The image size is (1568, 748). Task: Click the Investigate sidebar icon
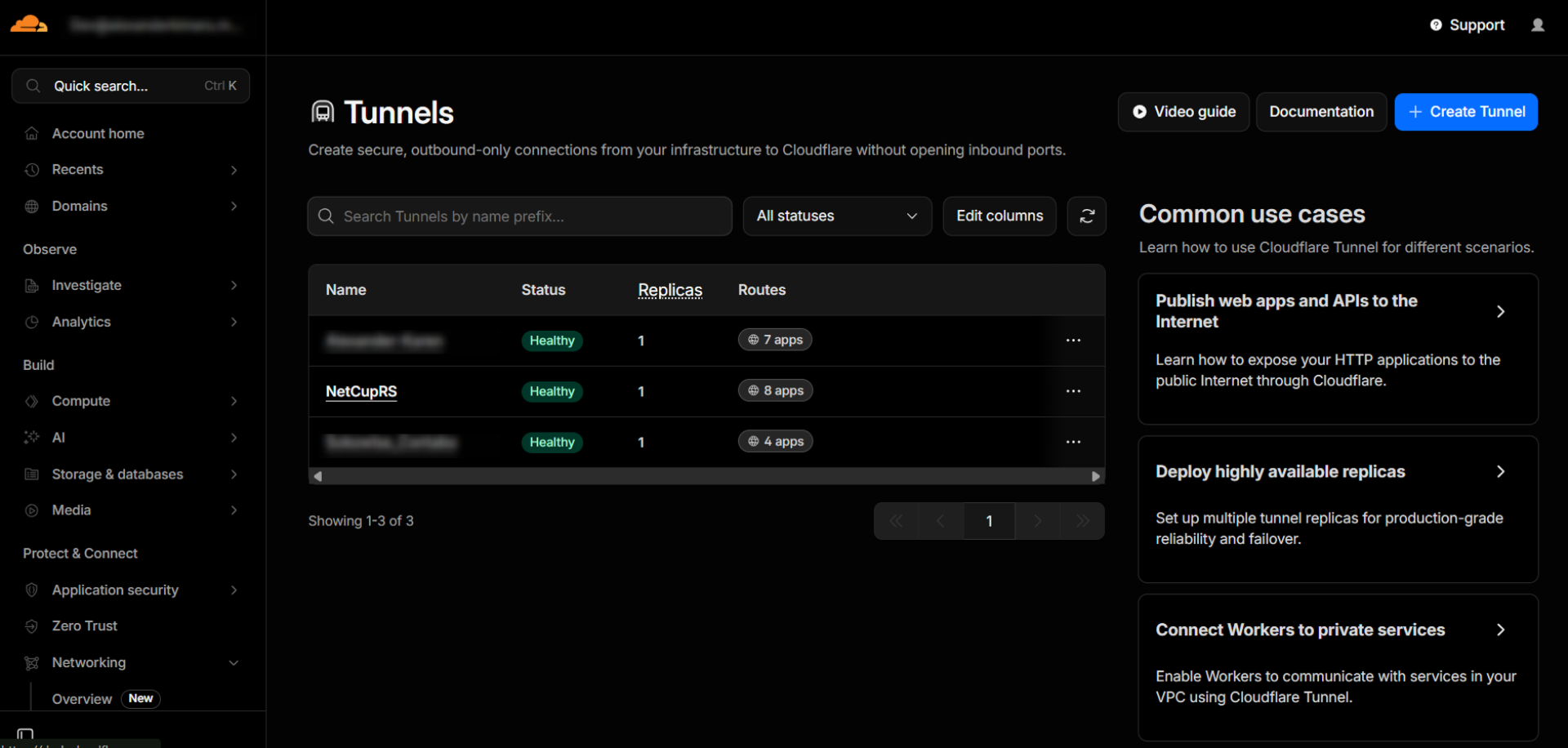tap(32, 286)
